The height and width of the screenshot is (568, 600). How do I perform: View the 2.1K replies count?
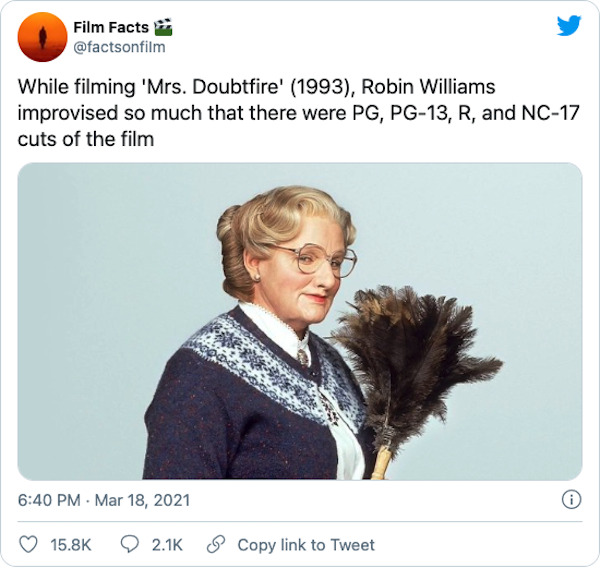click(x=167, y=545)
